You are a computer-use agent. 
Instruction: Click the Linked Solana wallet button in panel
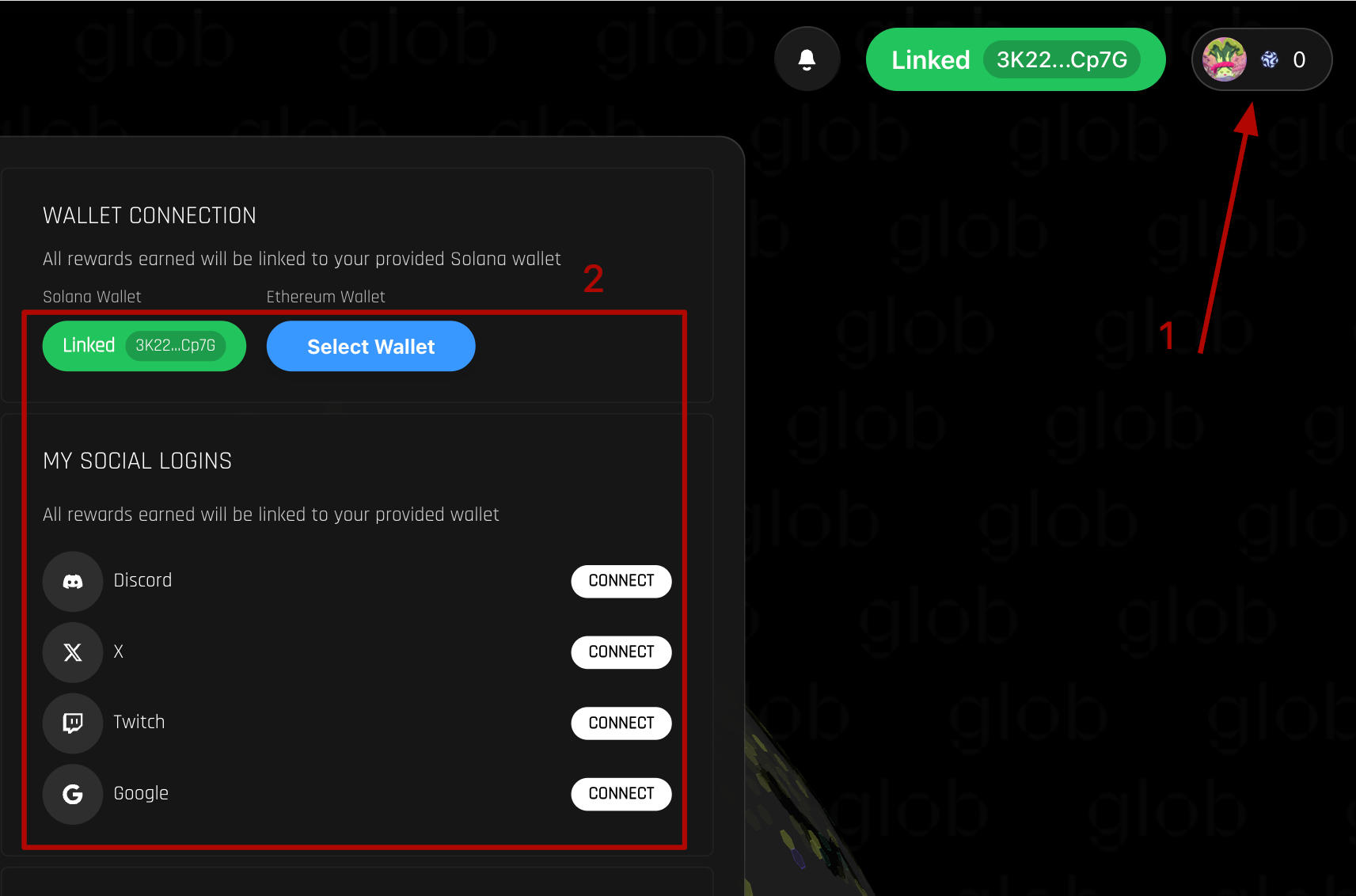(144, 346)
